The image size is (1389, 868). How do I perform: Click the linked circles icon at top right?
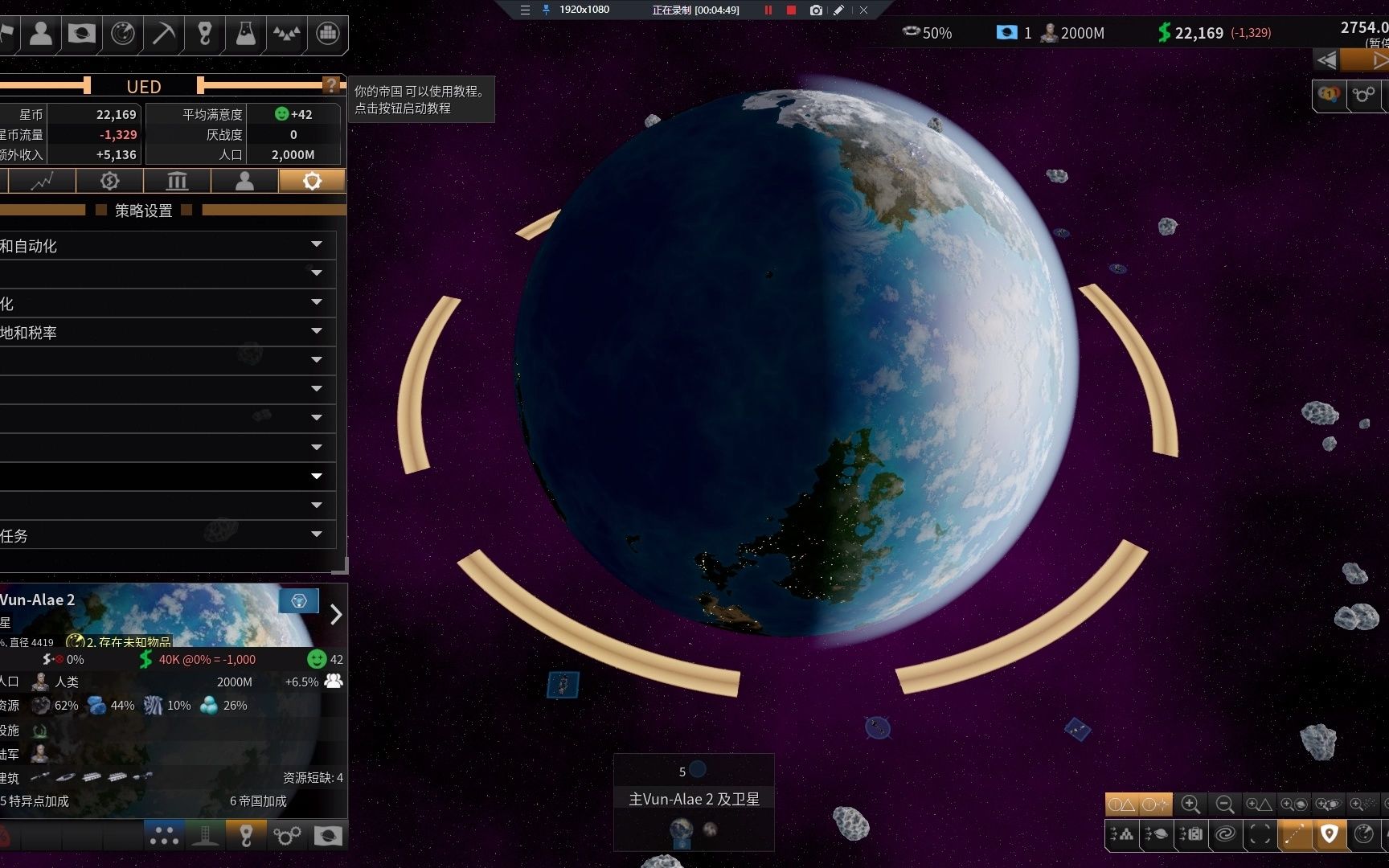point(1364,95)
